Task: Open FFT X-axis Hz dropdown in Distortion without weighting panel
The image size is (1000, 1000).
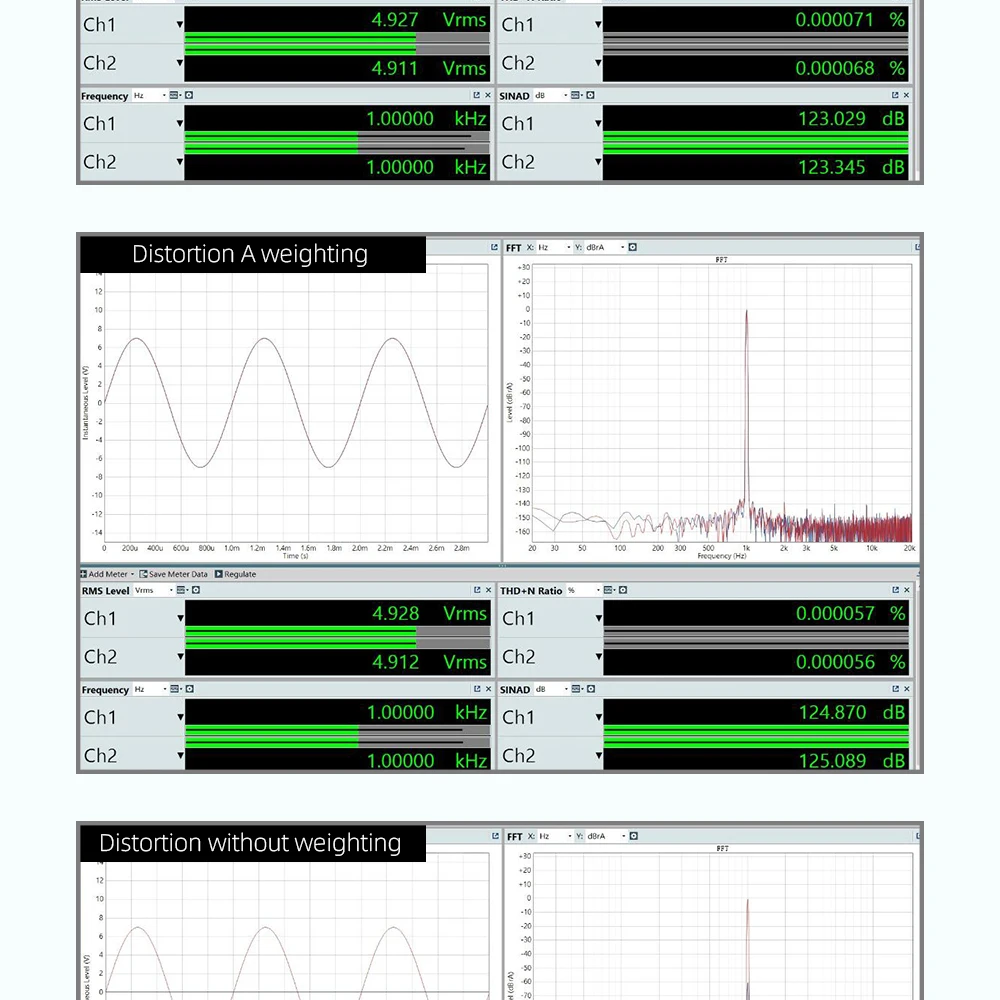Action: (x=555, y=836)
